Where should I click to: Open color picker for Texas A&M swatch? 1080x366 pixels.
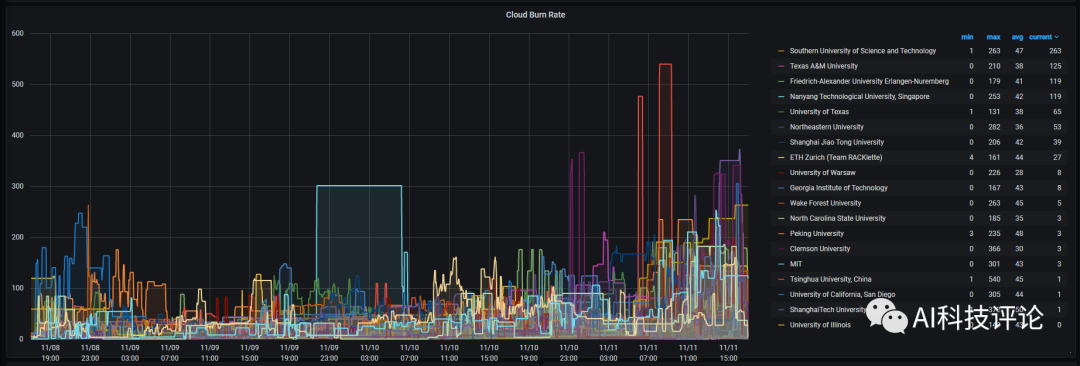click(781, 66)
